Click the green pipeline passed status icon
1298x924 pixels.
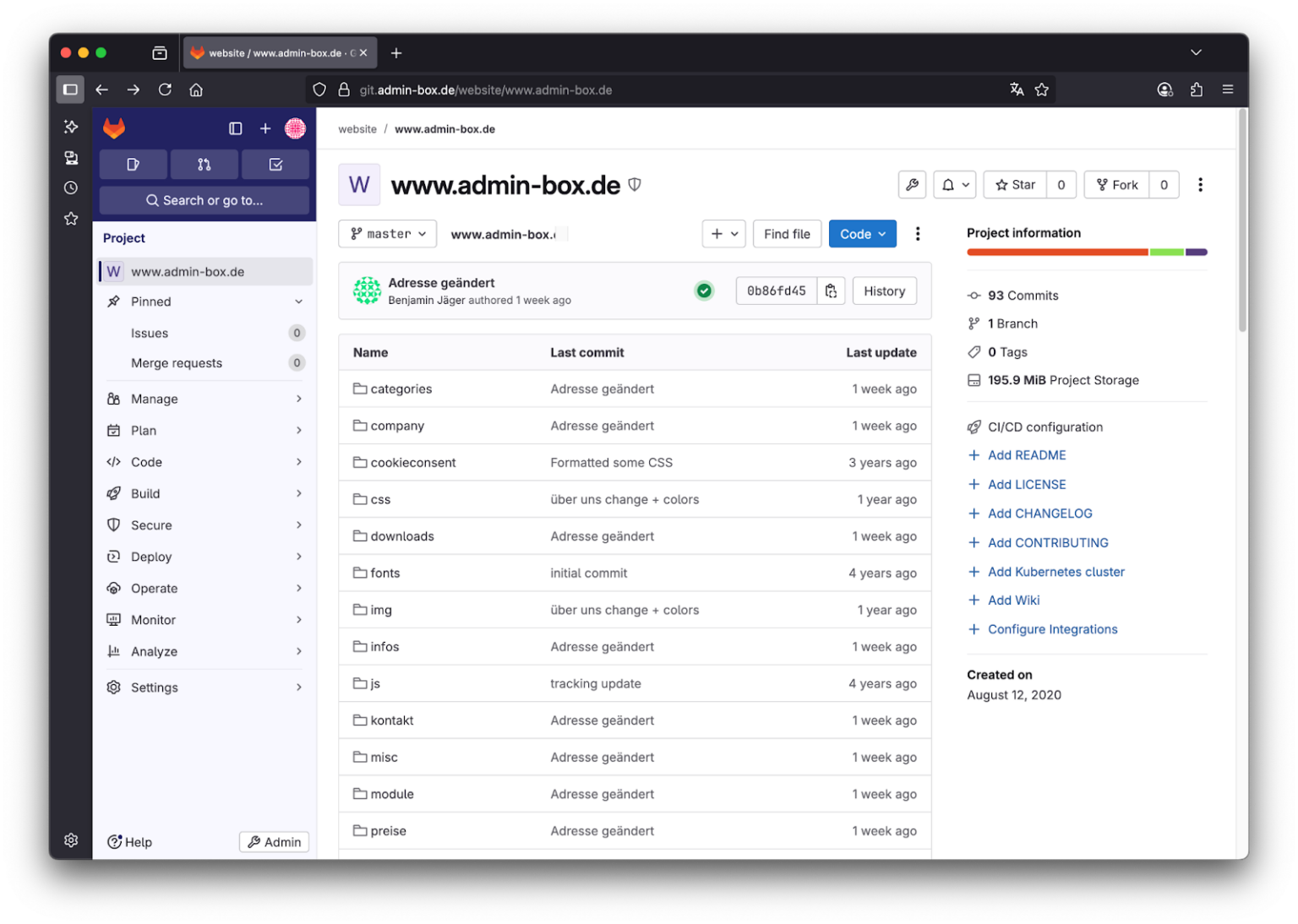pos(704,291)
